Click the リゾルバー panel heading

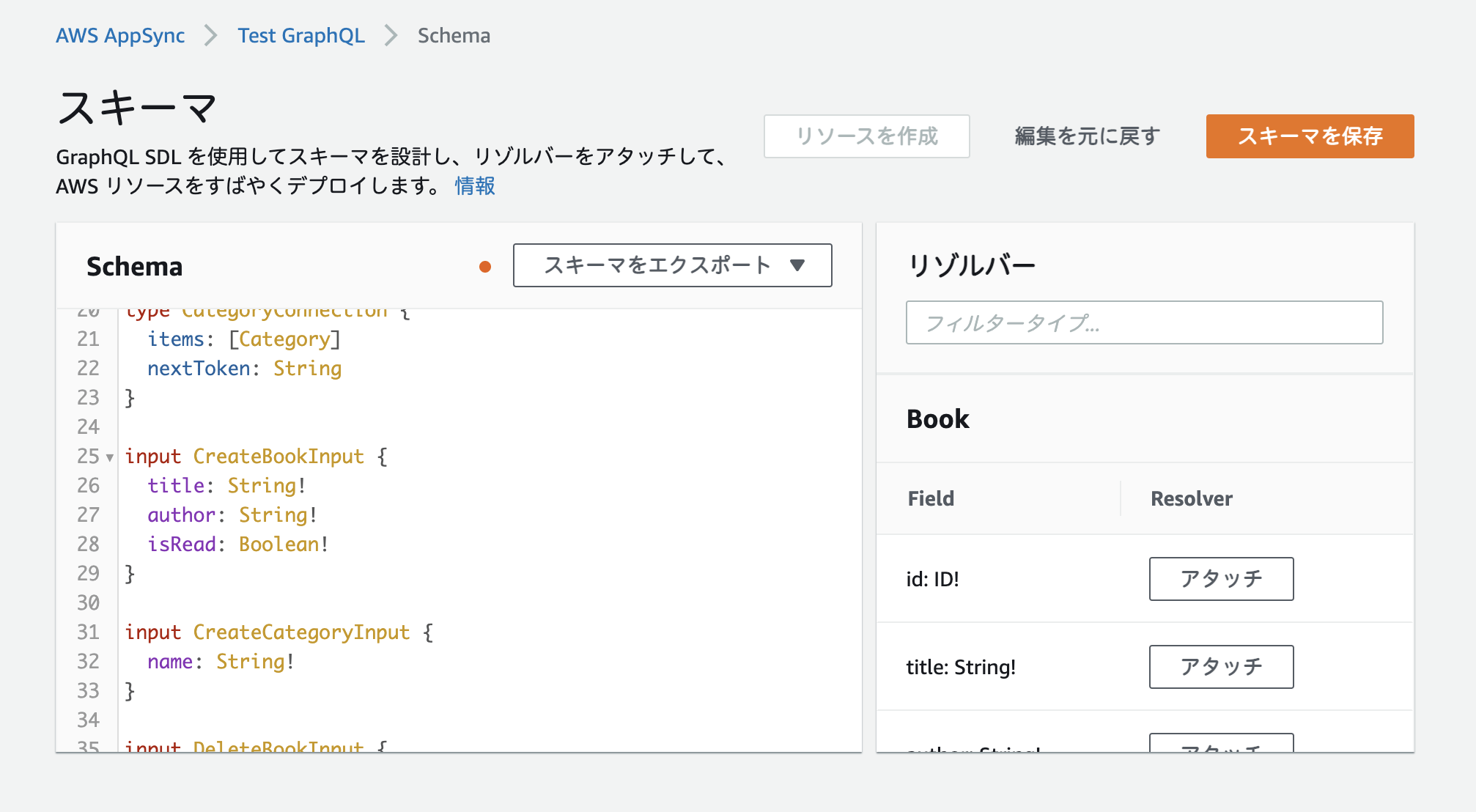pyautogui.click(x=971, y=265)
